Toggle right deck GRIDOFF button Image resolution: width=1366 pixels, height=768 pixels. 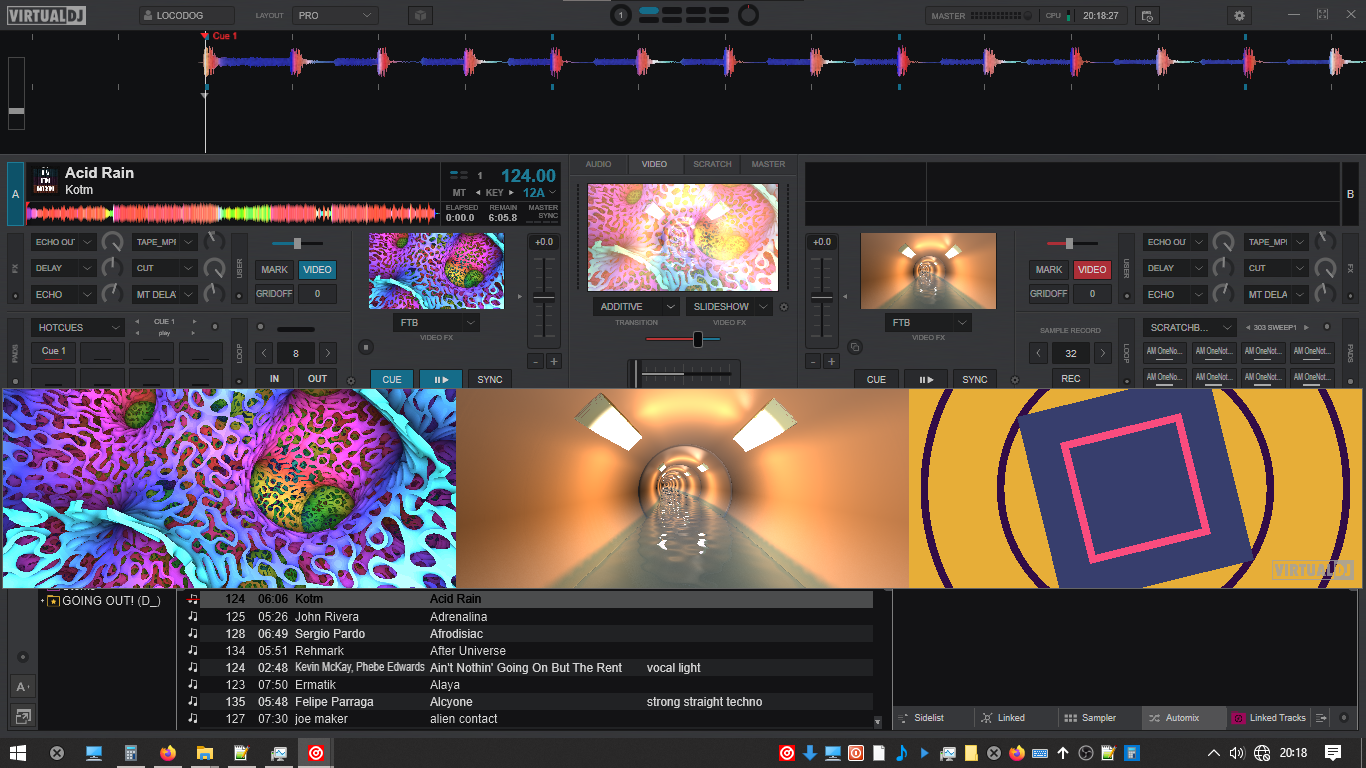[1049, 294]
